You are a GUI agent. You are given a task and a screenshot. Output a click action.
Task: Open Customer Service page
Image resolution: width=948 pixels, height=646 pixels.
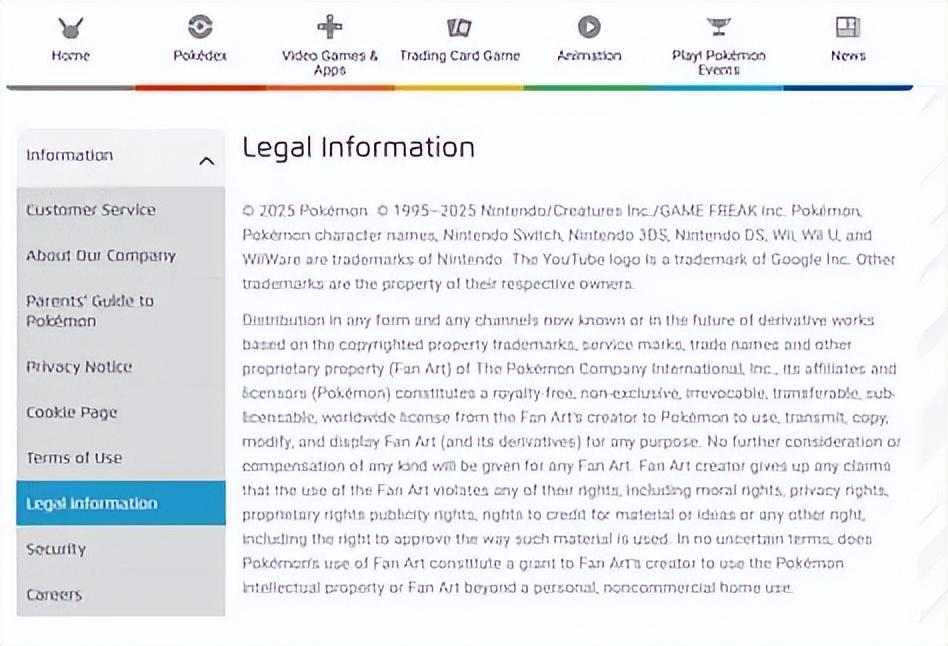tap(91, 210)
